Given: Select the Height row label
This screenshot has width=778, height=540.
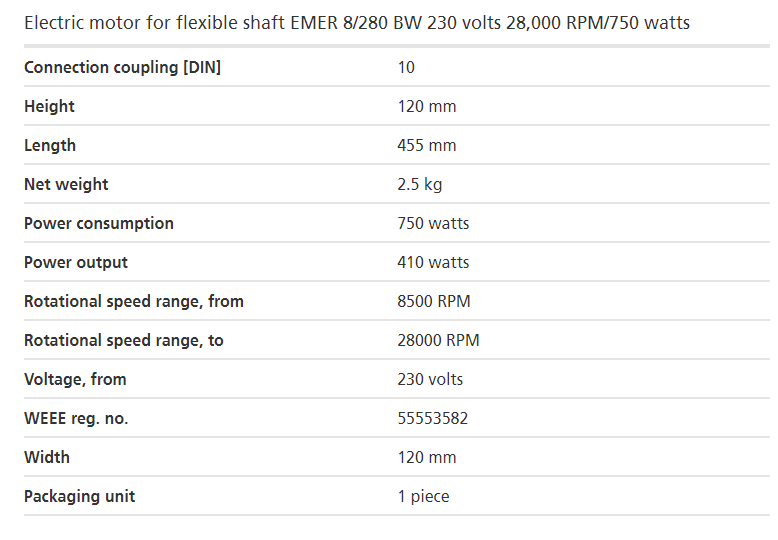Looking at the screenshot, I should [x=50, y=106].
